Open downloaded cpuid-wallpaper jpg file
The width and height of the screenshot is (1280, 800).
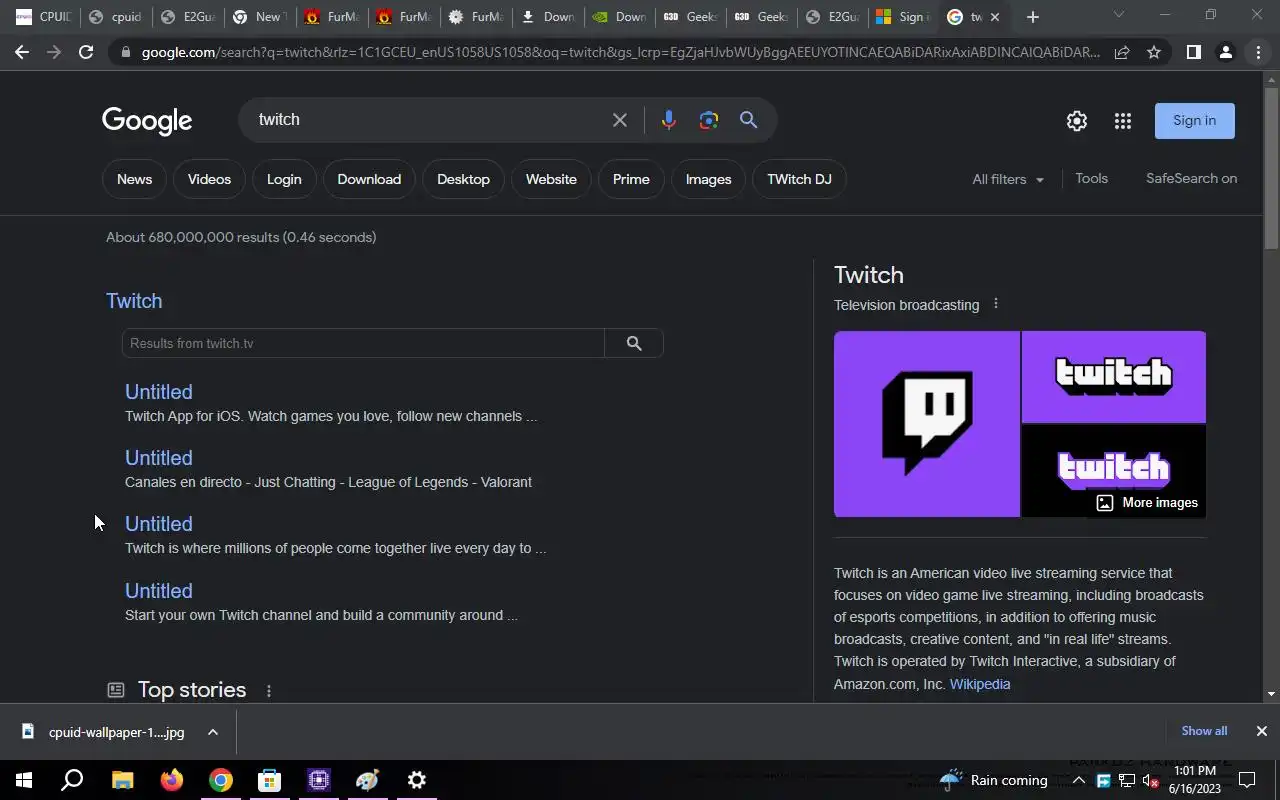click(x=103, y=732)
